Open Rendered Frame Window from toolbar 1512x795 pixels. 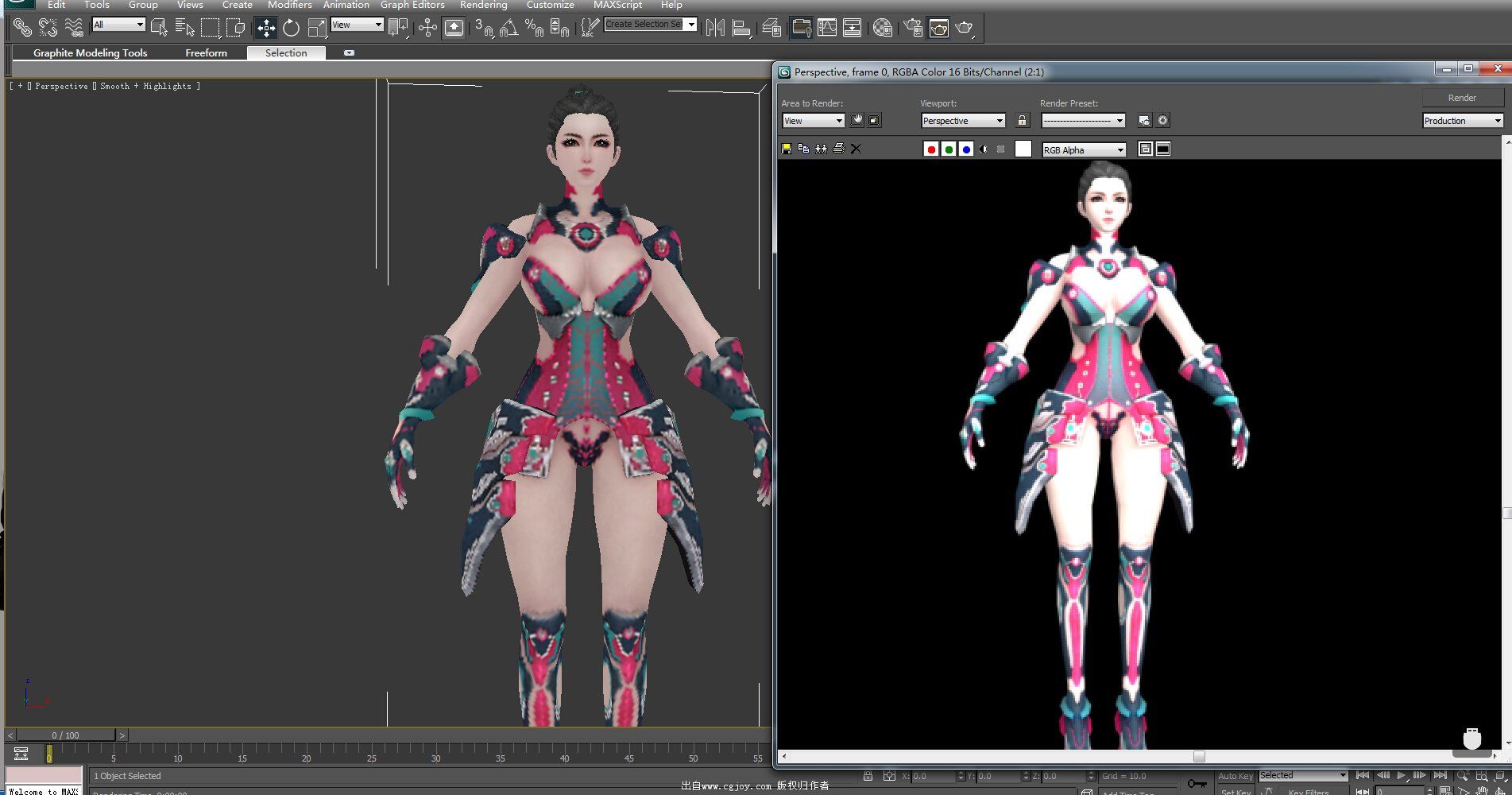[938, 28]
